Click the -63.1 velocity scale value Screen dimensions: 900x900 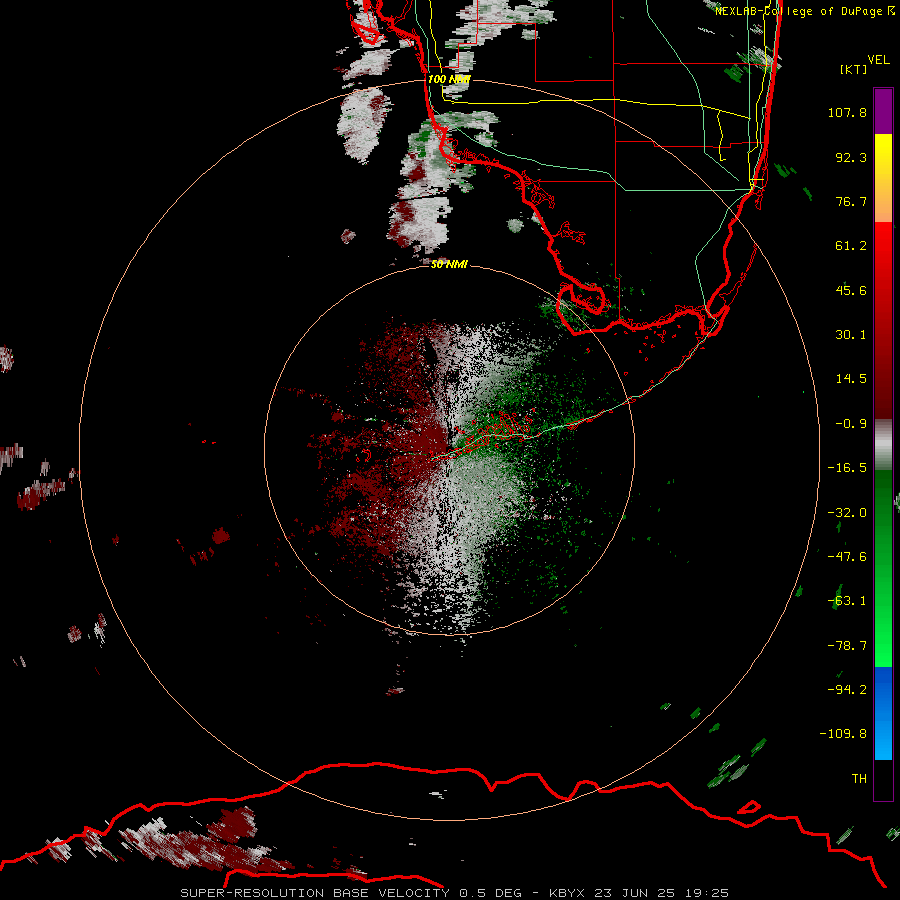(x=847, y=601)
